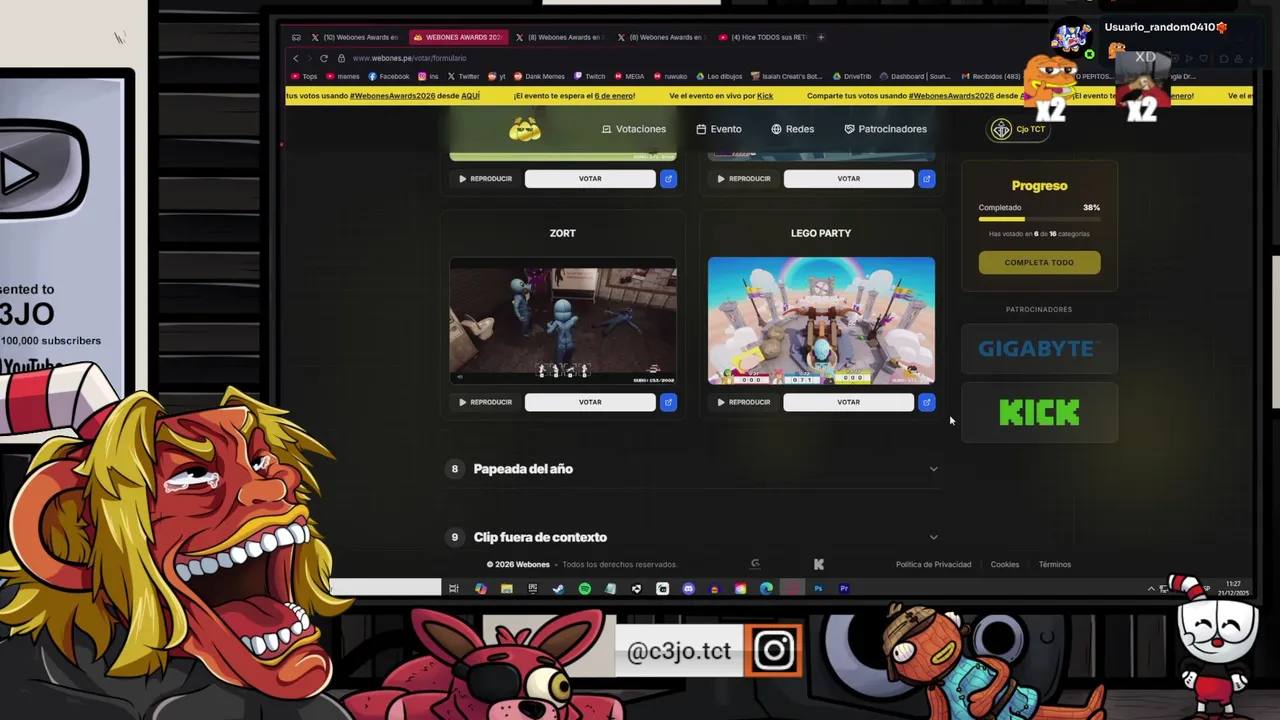Screen dimensions: 1280x720
Task: Open the Cjo TCT profile badge
Action: (1018, 129)
